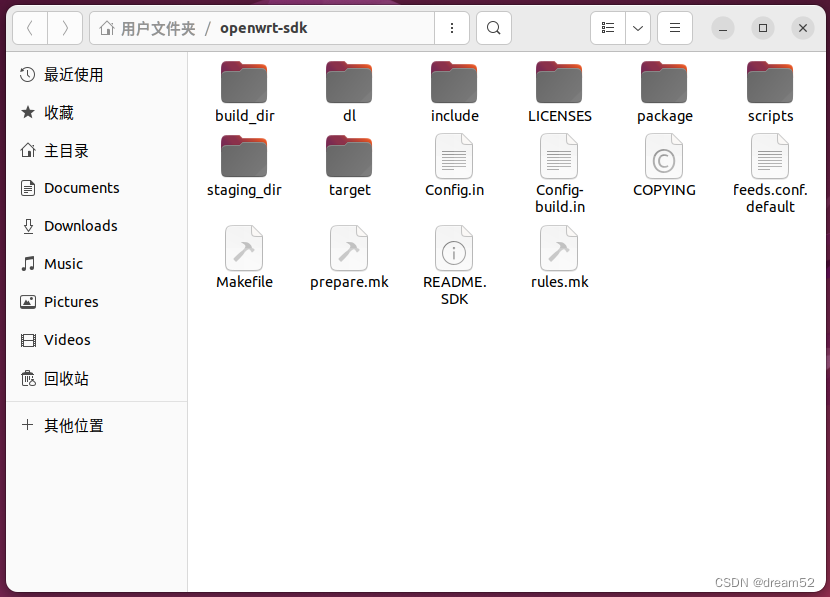830x597 pixels.
Task: Select the feeds.conf.default file icon
Action: point(770,156)
